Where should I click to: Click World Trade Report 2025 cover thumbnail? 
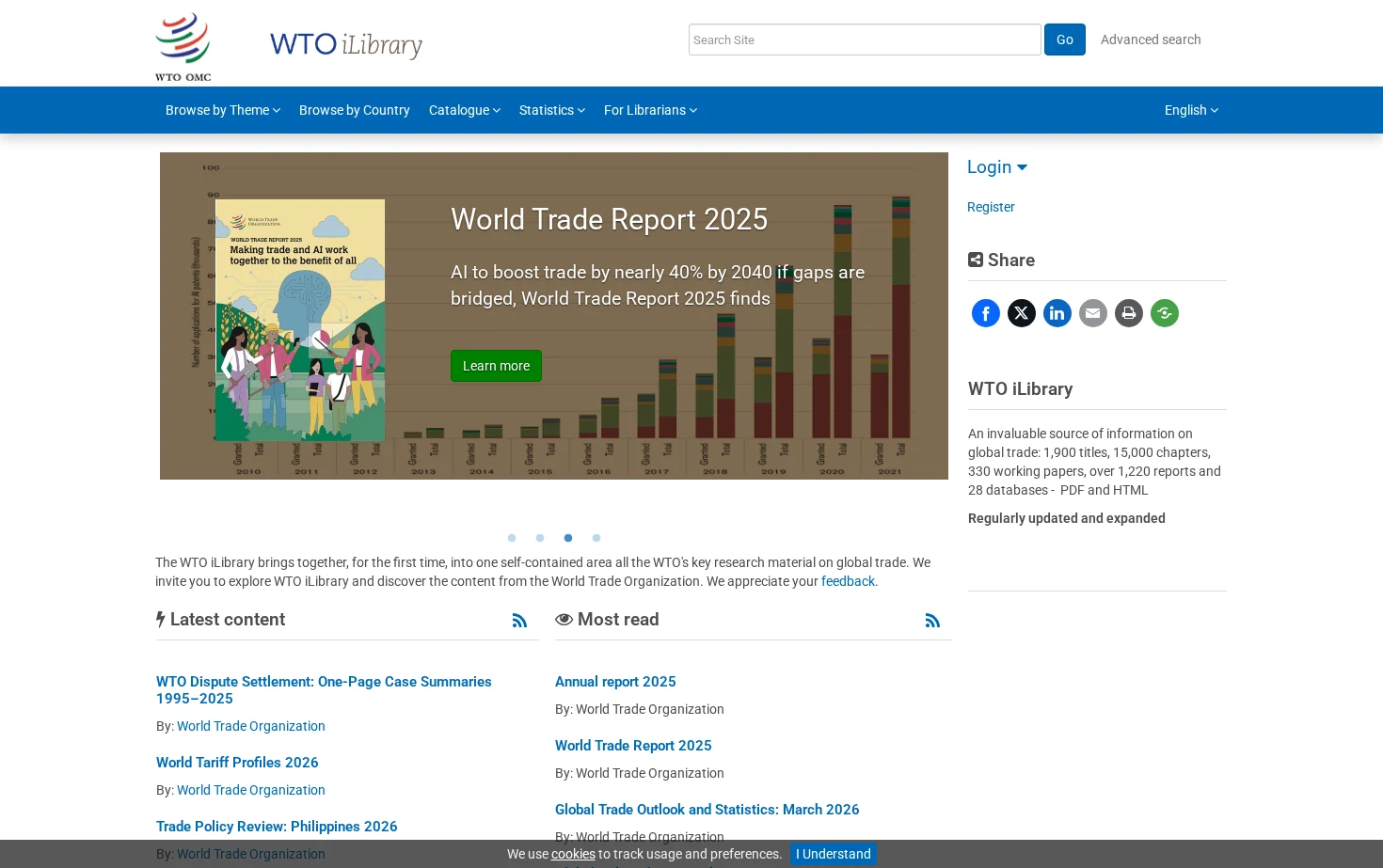300,320
